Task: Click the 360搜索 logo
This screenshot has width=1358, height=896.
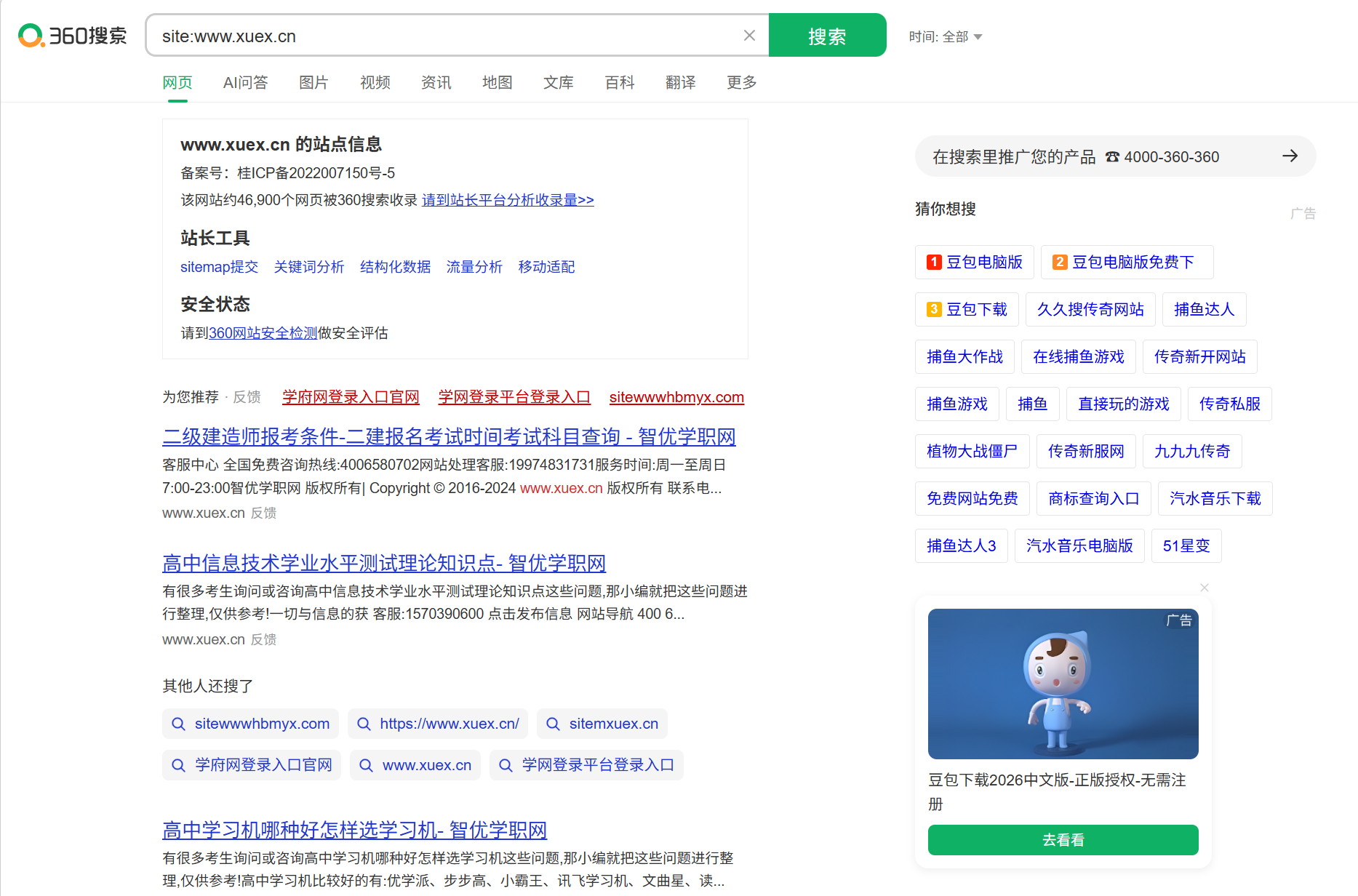Action: (73, 36)
